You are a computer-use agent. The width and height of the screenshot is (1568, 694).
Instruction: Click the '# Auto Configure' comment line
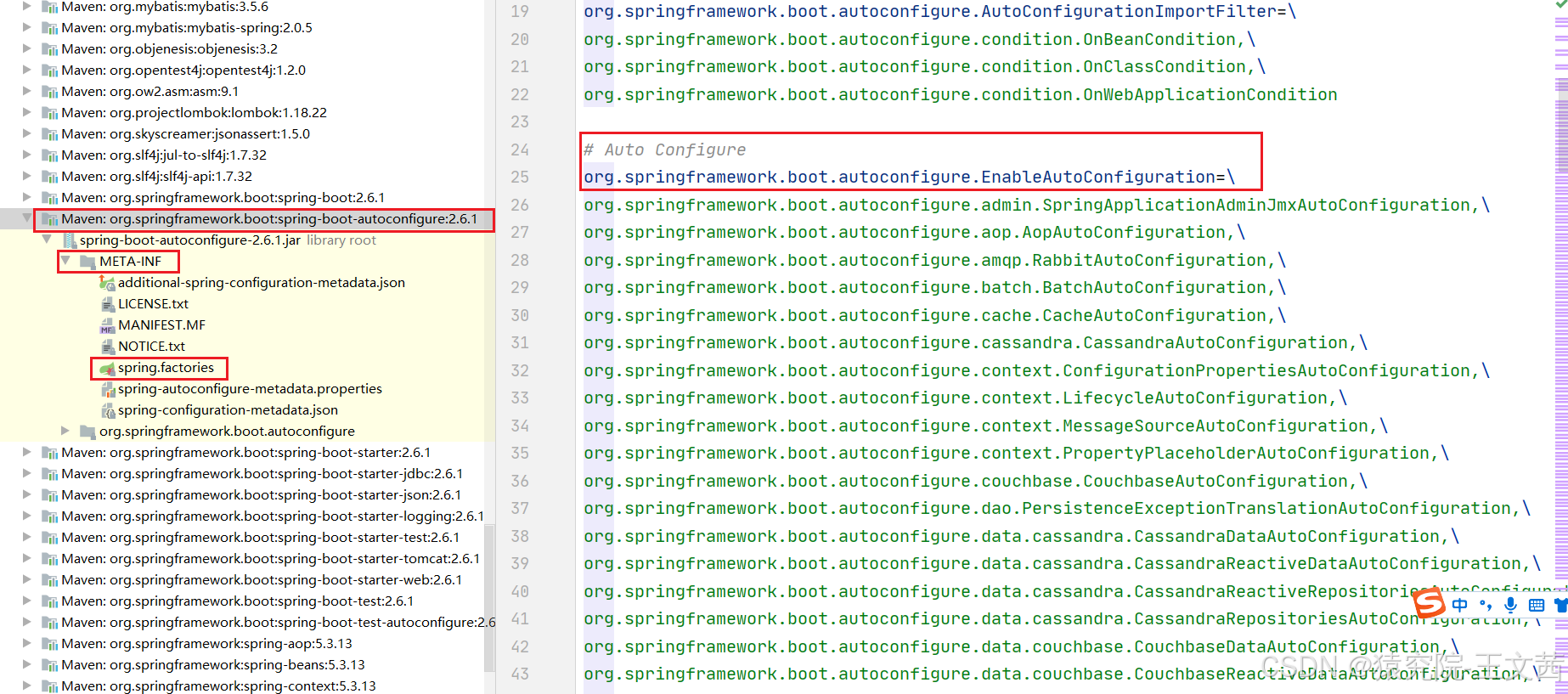664,150
